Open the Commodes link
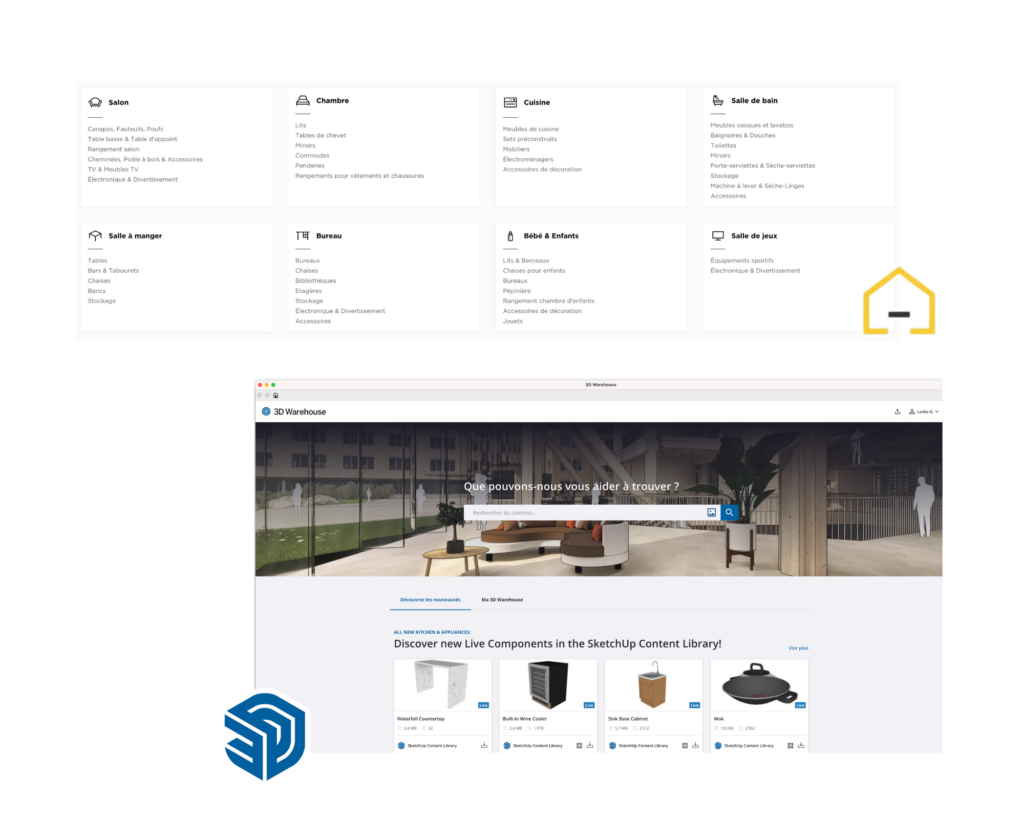The image size is (1024, 819). [312, 155]
